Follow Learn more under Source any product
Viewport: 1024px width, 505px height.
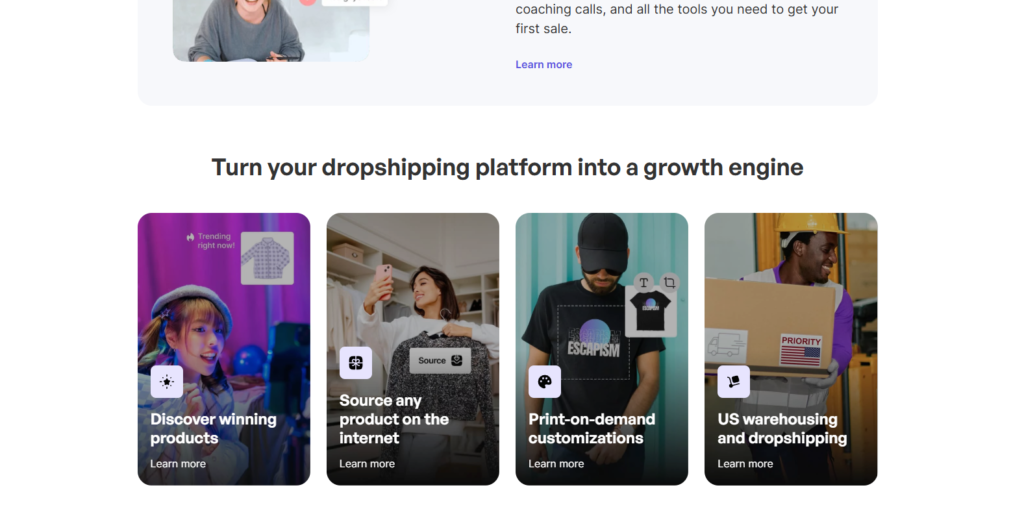click(367, 463)
